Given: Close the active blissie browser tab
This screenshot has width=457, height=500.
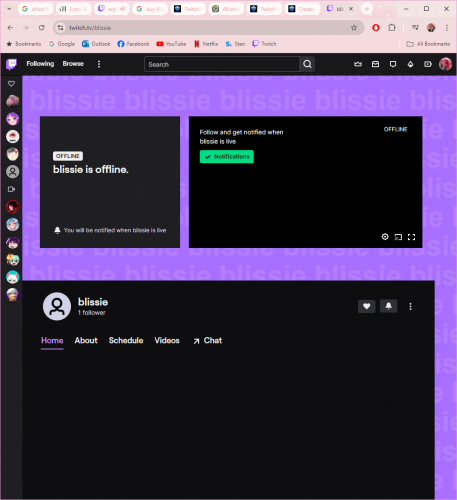Looking at the screenshot, I should point(351,9).
